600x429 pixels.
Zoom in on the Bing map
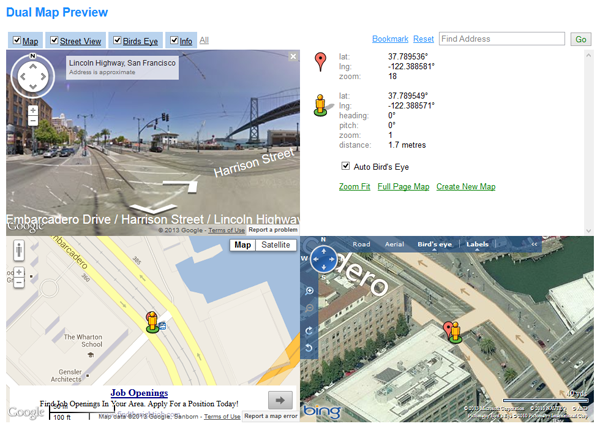[x=309, y=291]
